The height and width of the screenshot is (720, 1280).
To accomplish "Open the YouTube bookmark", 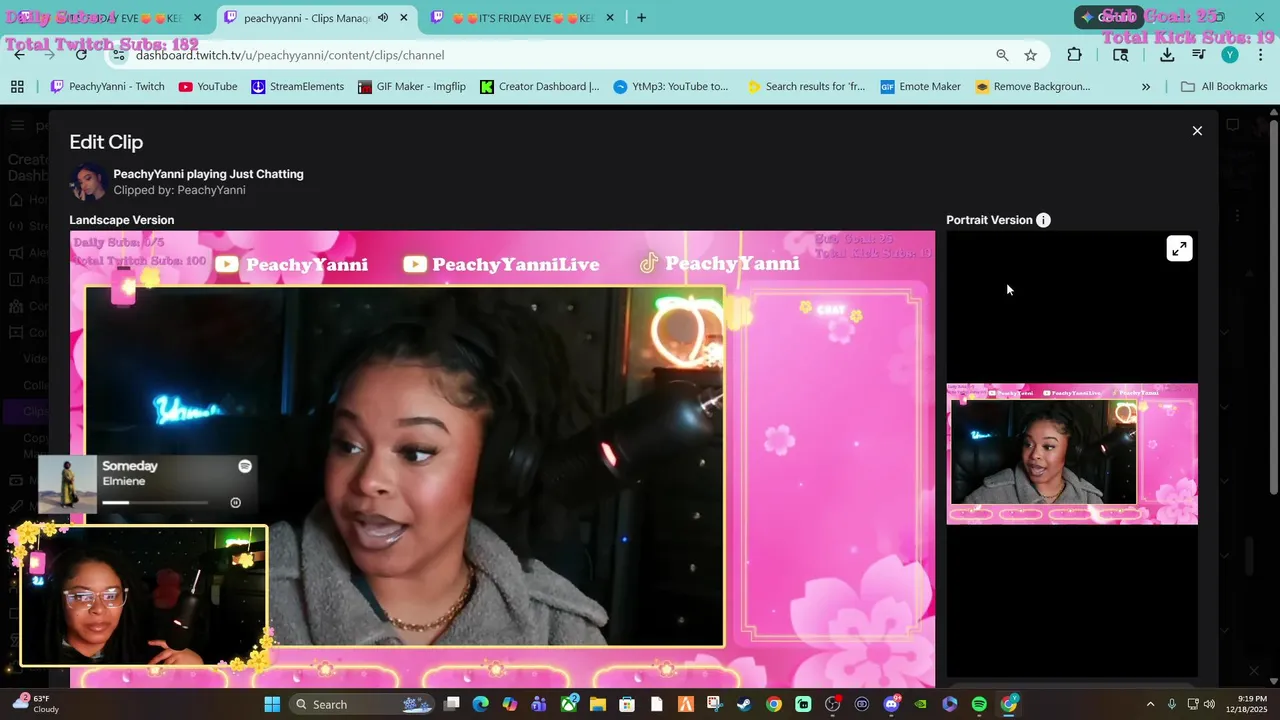I will pyautogui.click(x=208, y=87).
